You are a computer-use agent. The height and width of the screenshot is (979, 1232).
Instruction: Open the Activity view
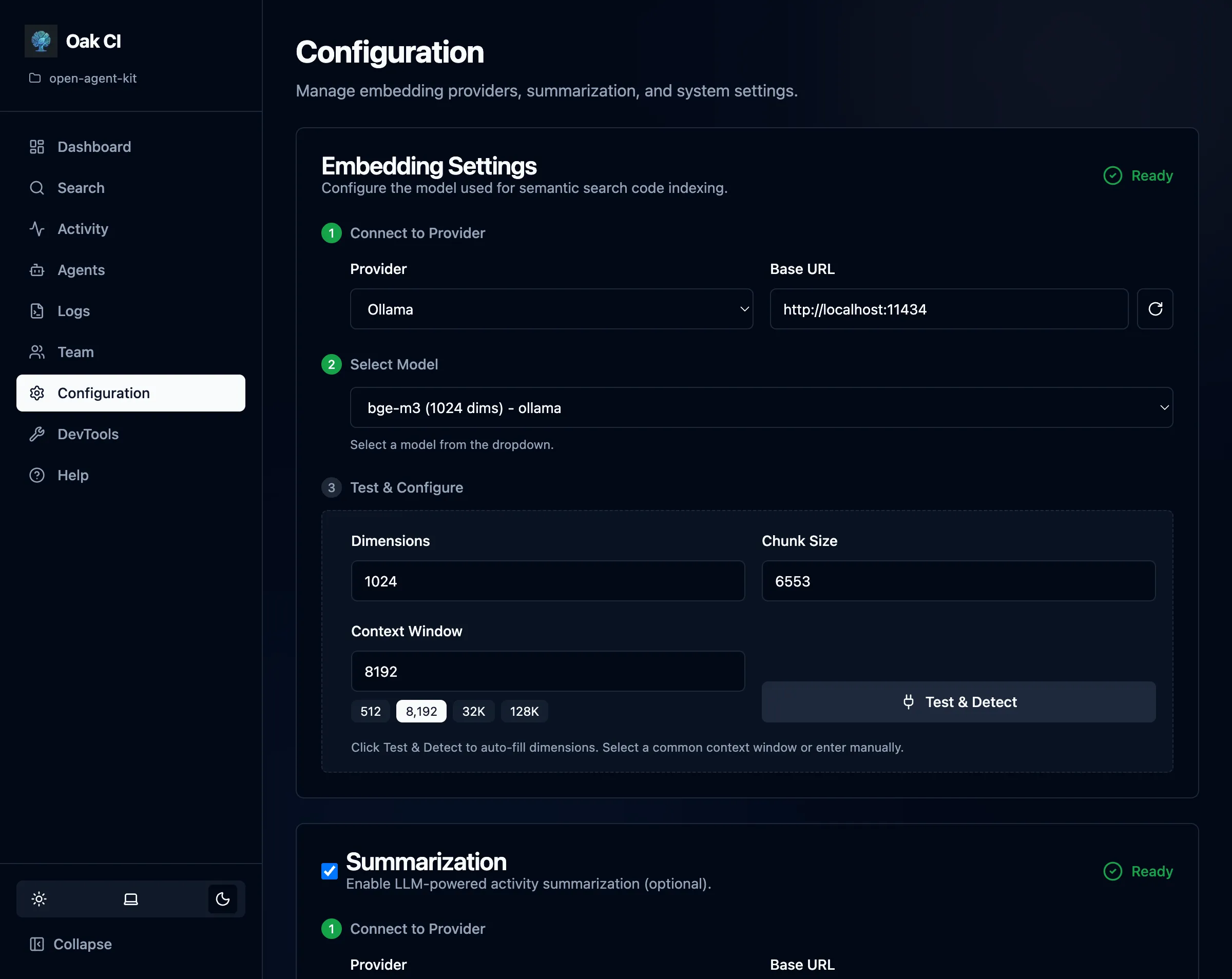pos(84,228)
